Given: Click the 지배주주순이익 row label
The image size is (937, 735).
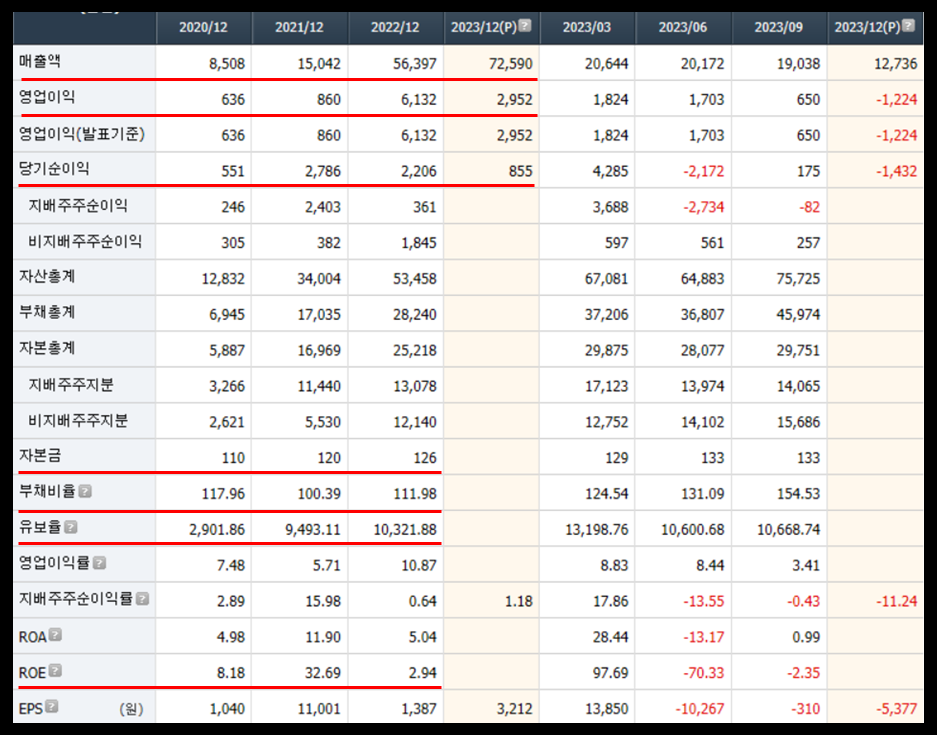Looking at the screenshot, I should pyautogui.click(x=78, y=206).
